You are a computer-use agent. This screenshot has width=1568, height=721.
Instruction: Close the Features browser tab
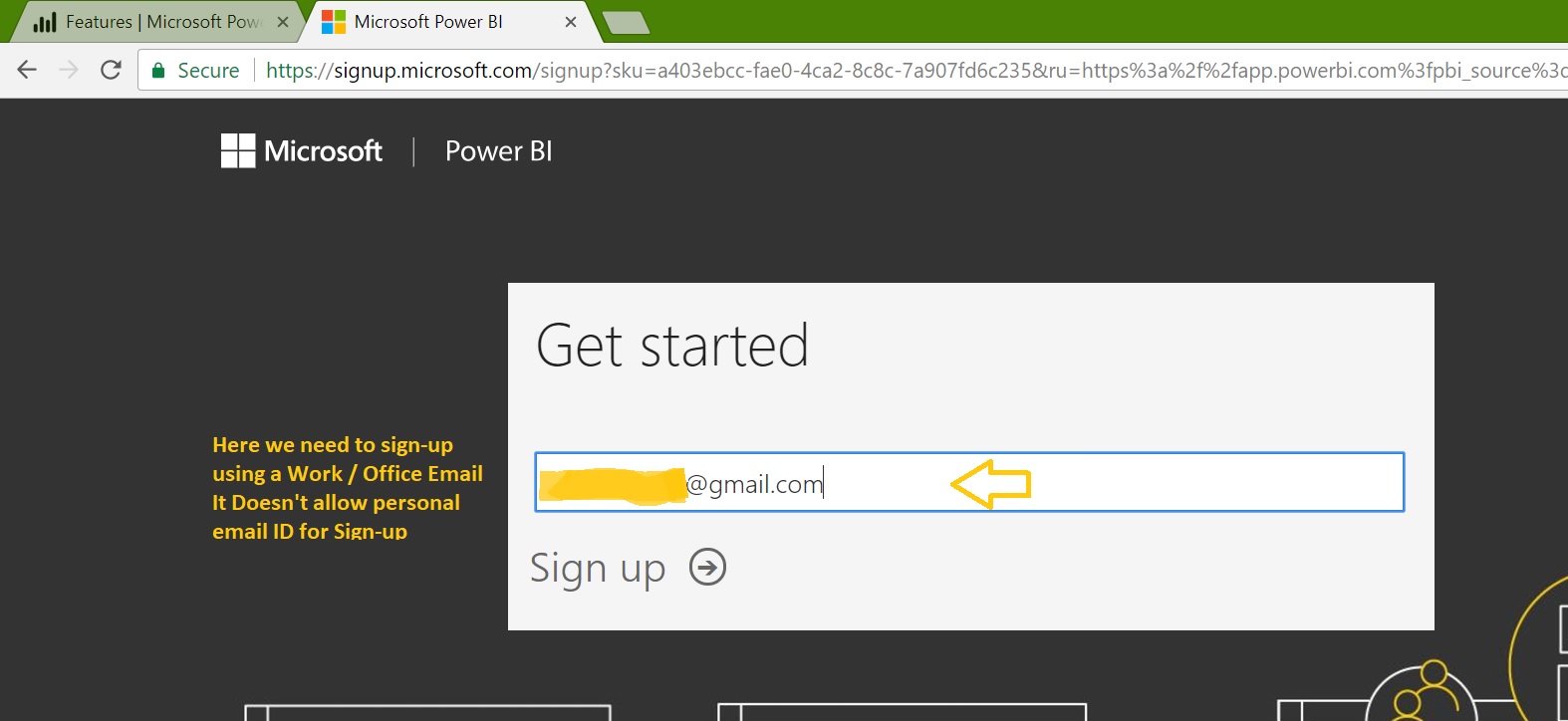[283, 22]
